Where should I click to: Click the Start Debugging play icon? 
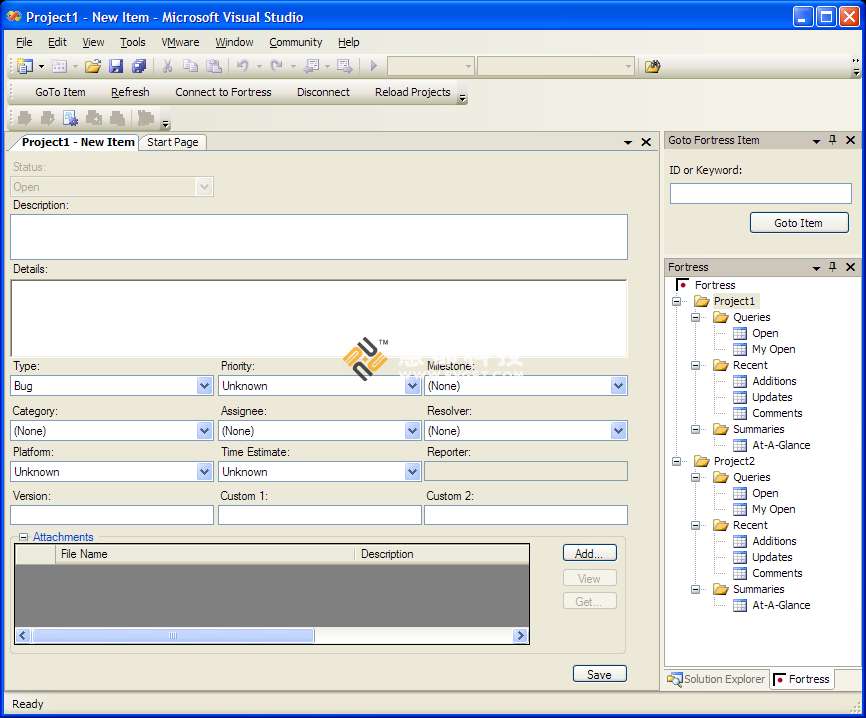374,66
